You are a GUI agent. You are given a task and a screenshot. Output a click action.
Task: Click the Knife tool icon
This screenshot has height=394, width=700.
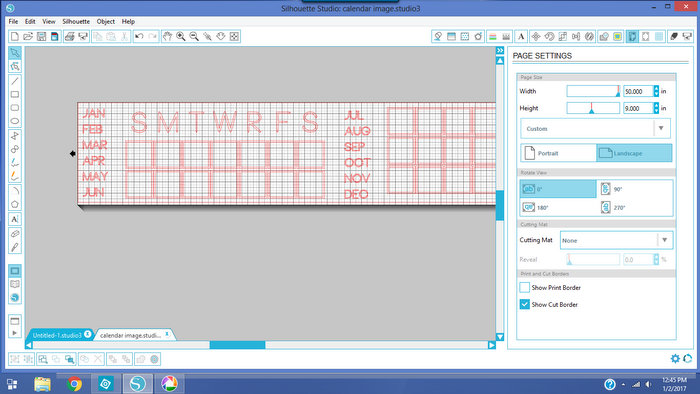15,247
